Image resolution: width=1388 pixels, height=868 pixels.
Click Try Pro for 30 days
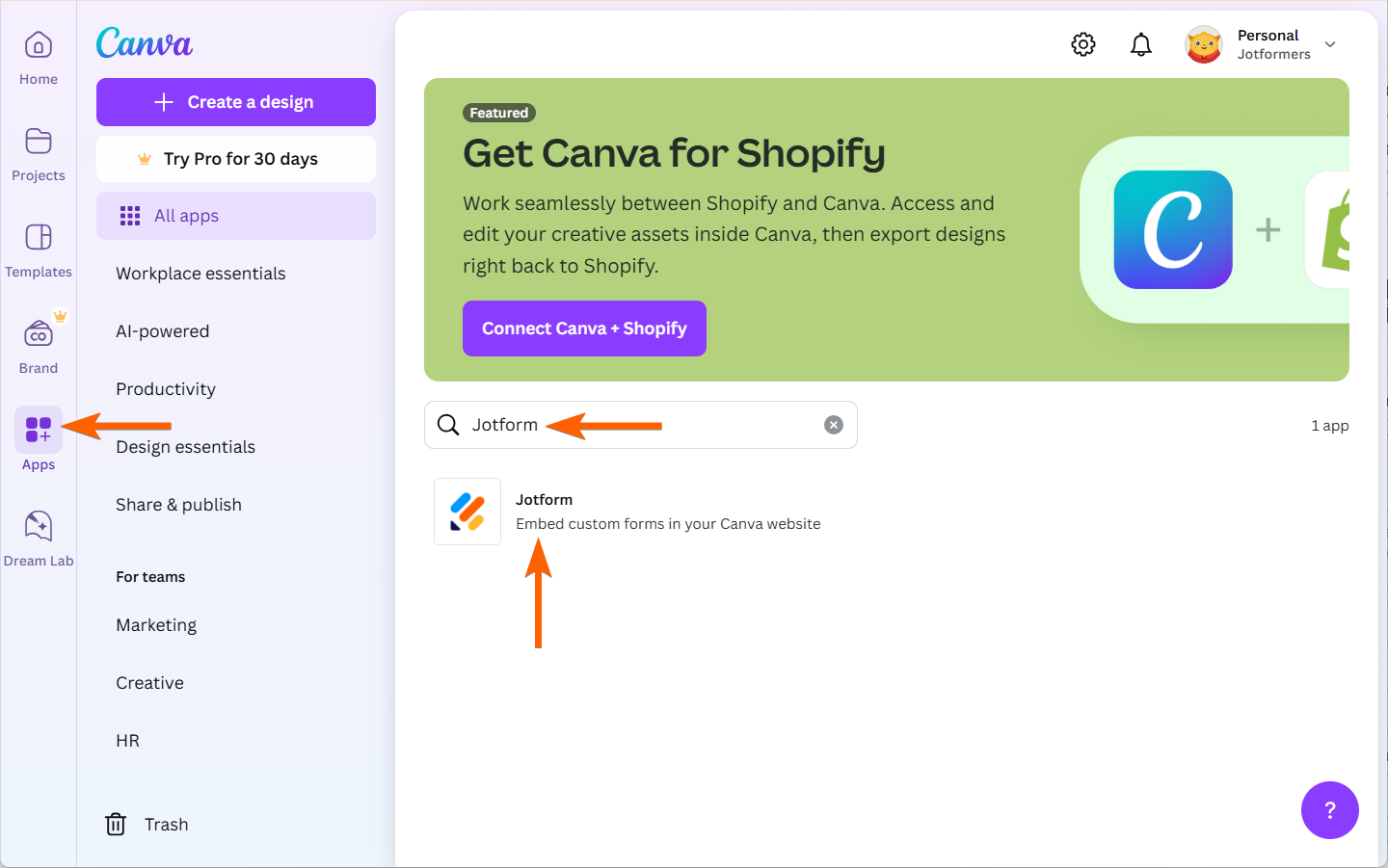[x=236, y=159]
